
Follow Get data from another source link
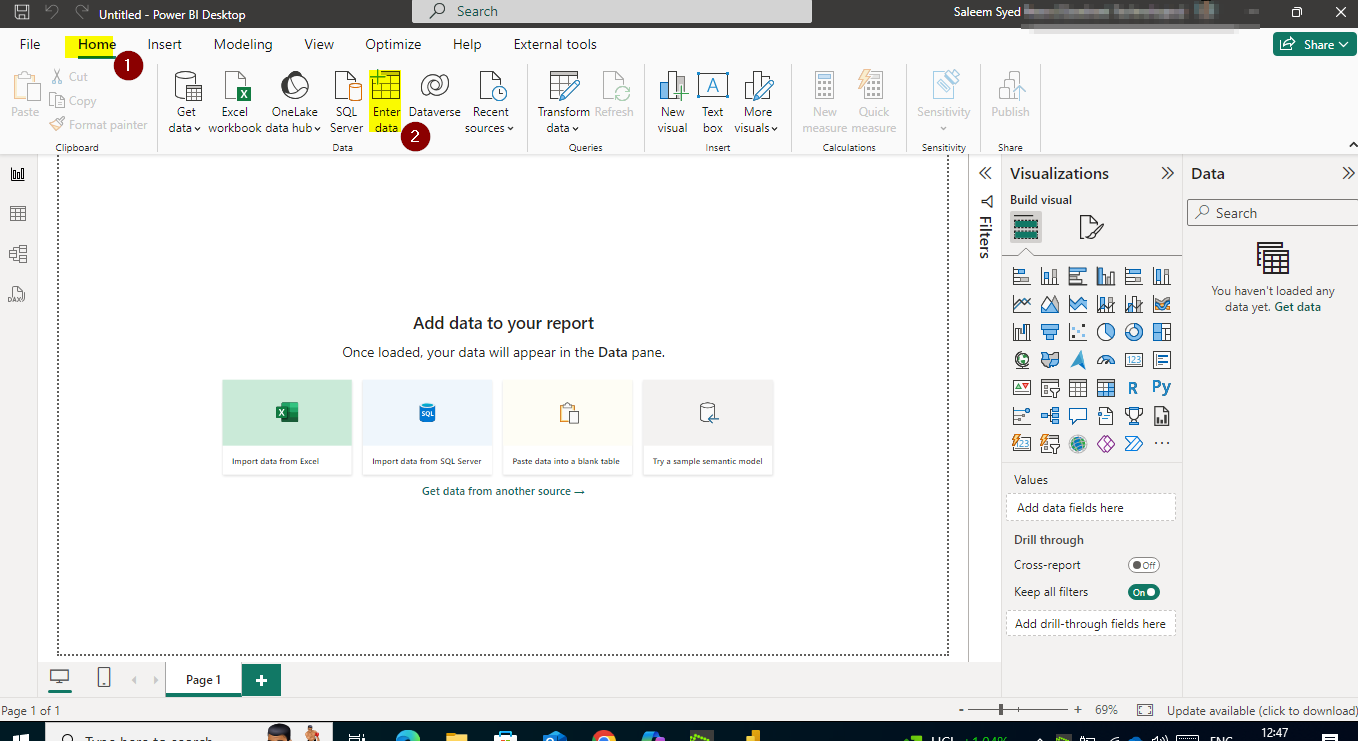503,491
